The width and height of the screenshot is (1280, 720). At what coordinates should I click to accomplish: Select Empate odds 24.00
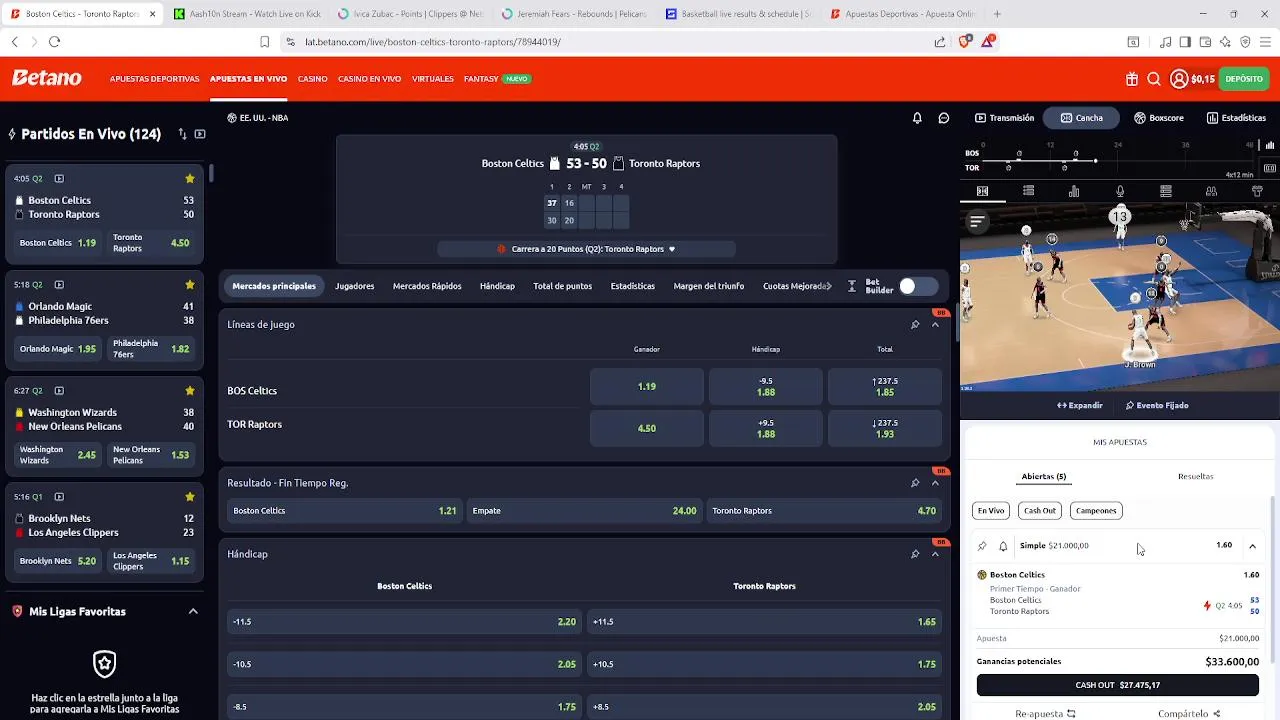point(585,511)
